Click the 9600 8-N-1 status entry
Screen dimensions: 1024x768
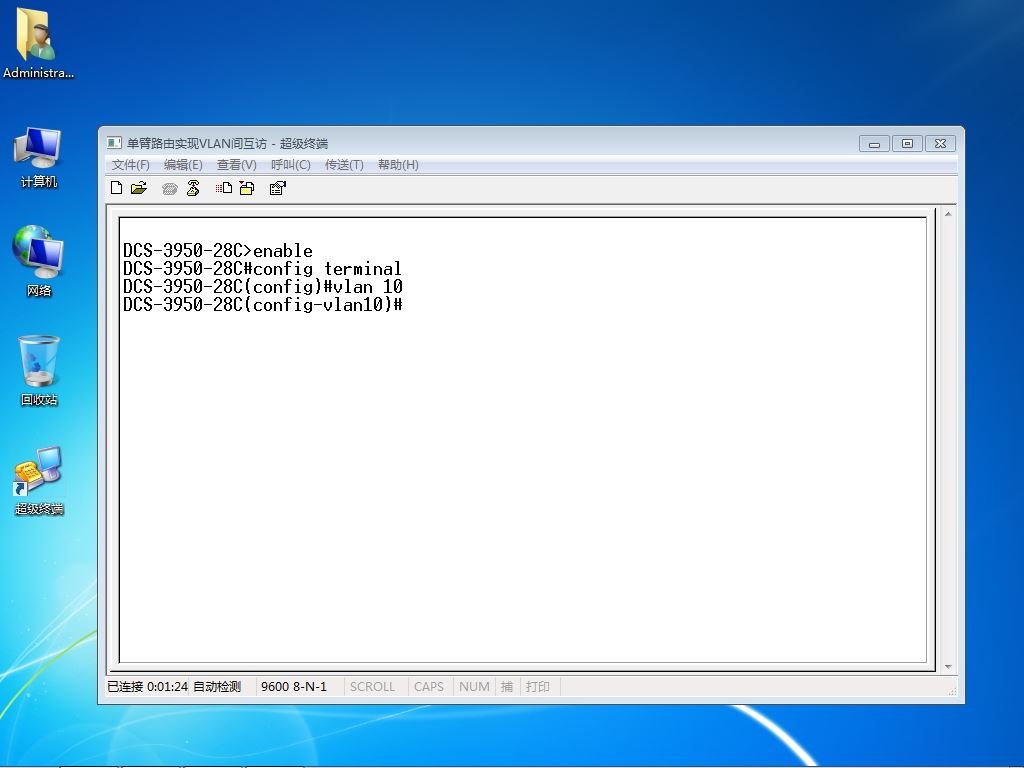click(x=294, y=686)
